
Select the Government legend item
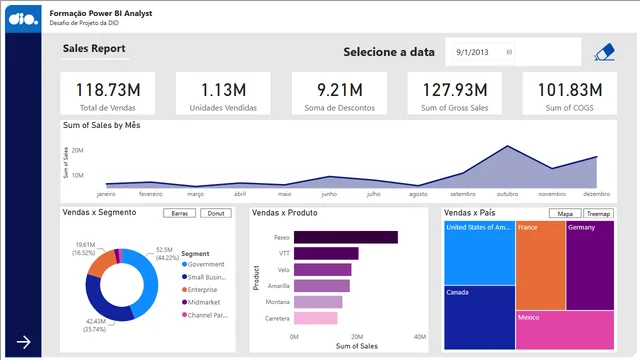coord(203,264)
